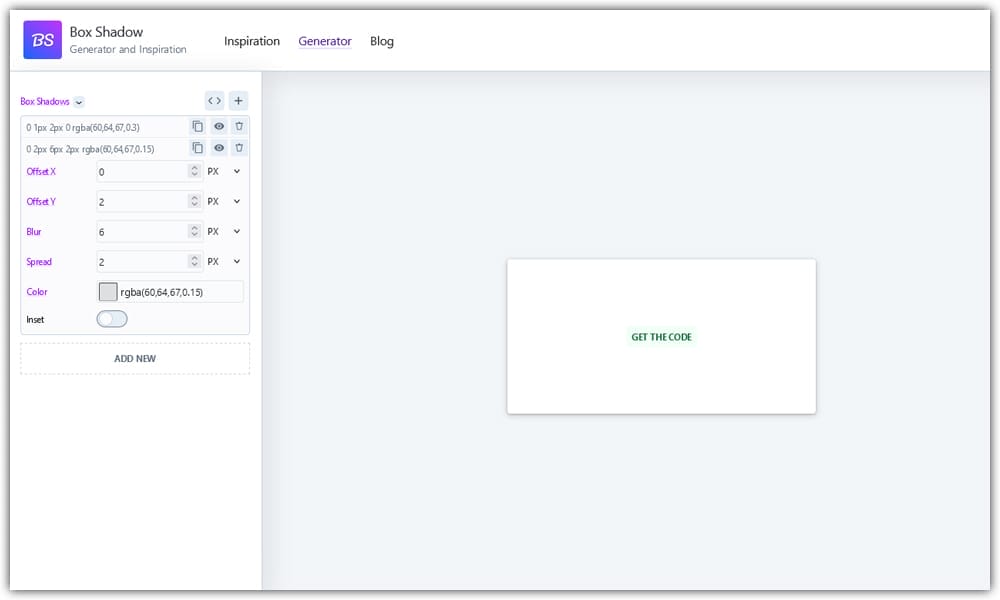Delete the second shadow layer
The image size is (1000, 600).
(x=239, y=148)
